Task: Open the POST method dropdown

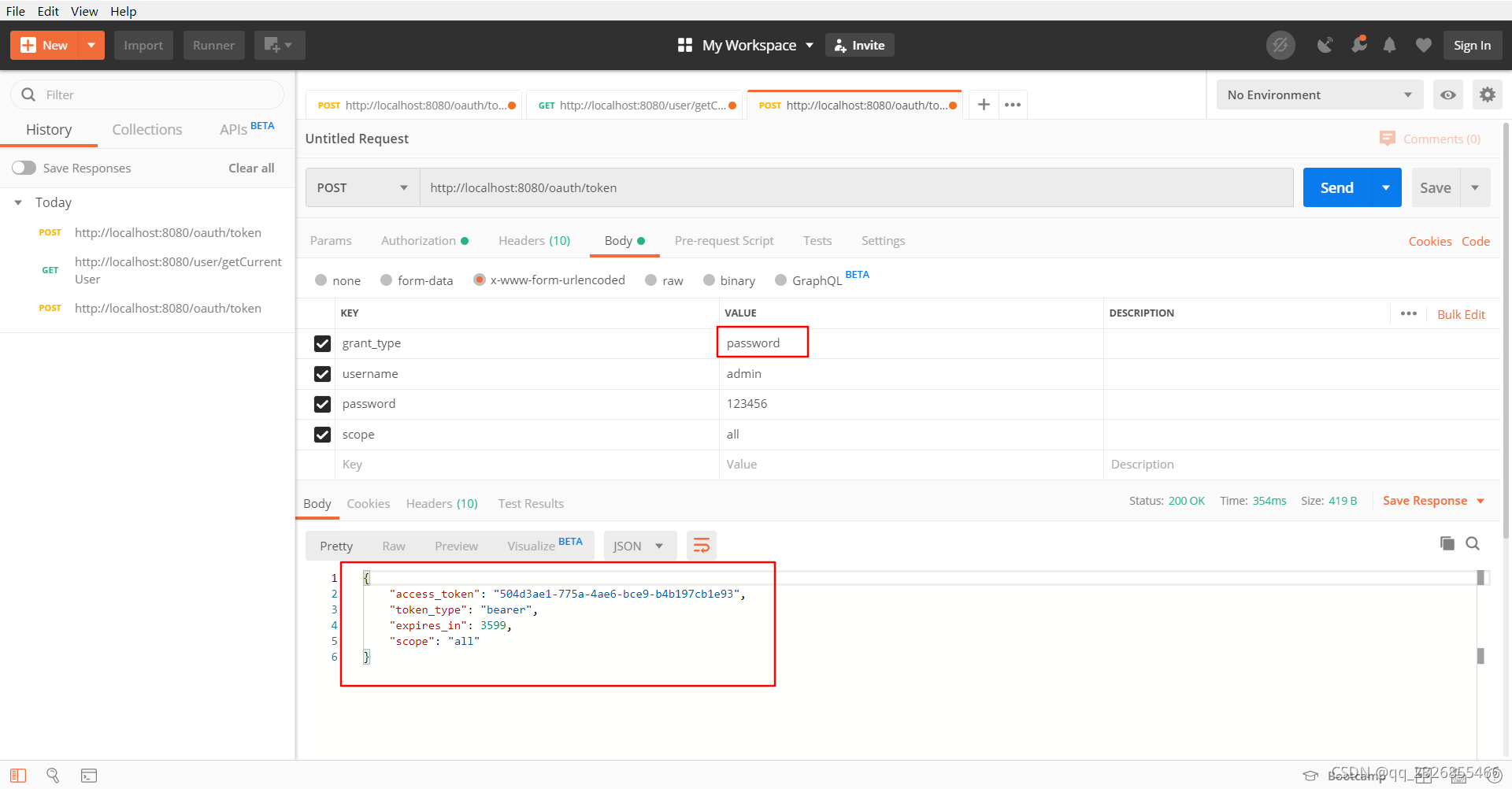Action: point(362,187)
